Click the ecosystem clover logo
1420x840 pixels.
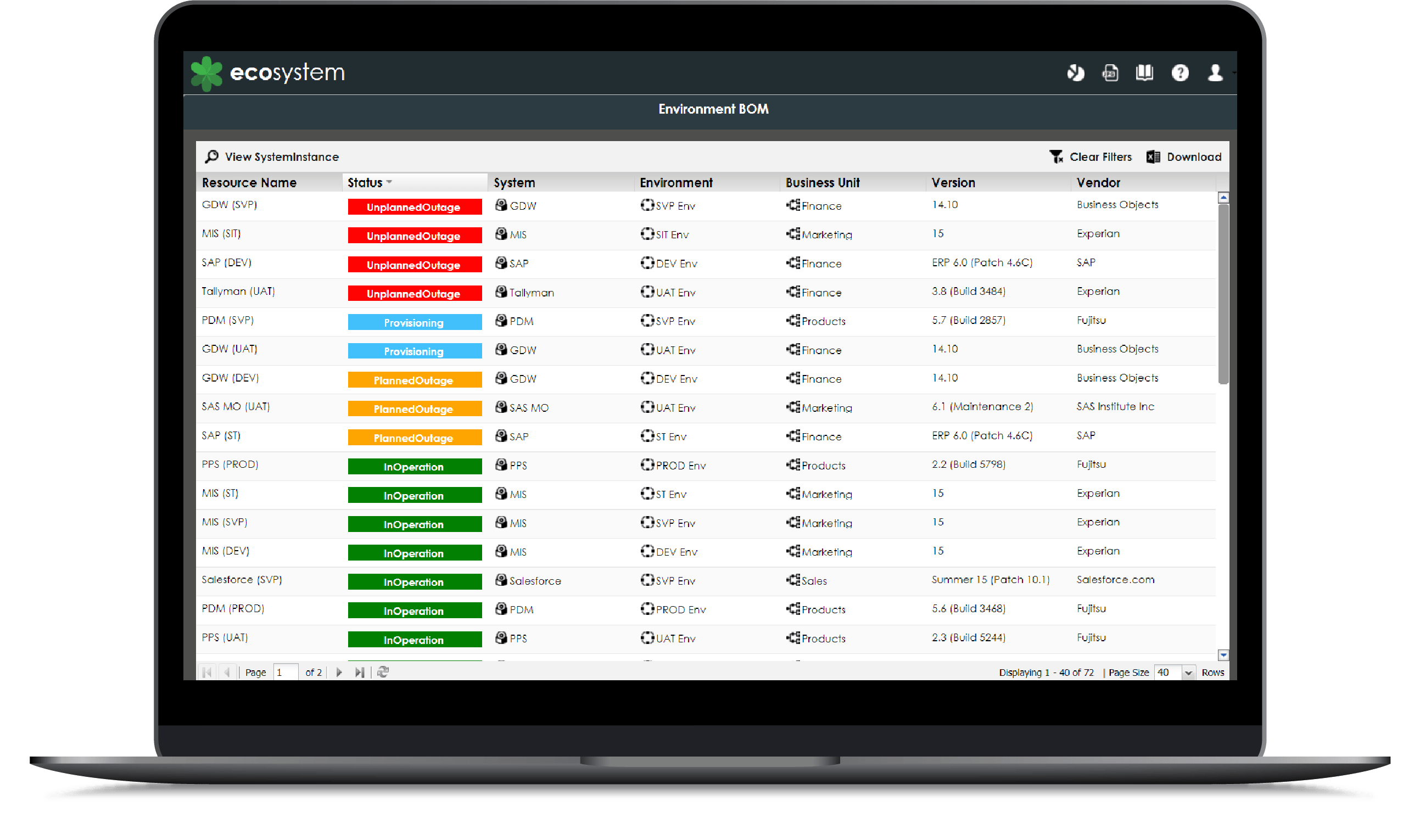tap(206, 74)
